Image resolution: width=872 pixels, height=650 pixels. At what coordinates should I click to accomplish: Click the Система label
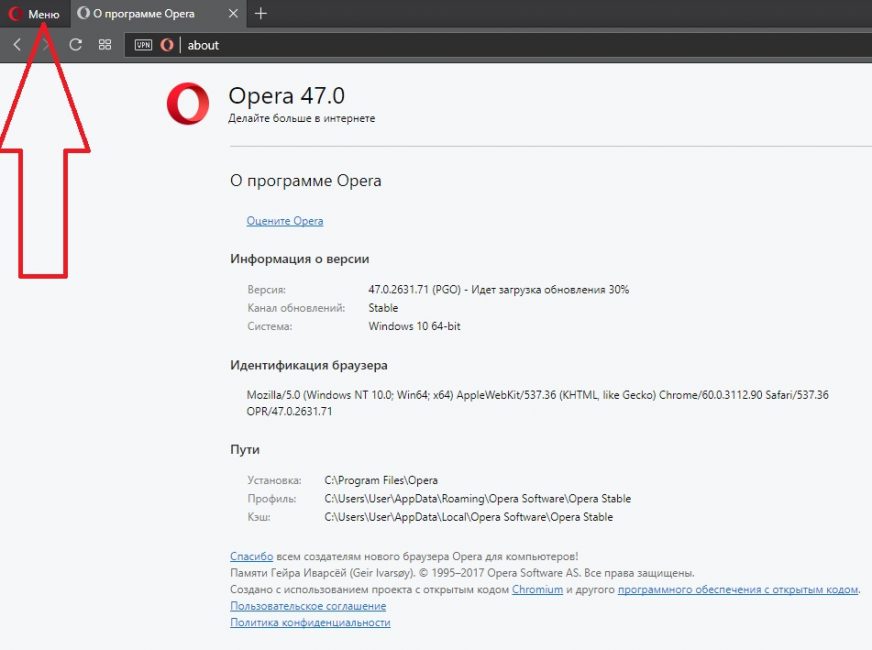[270, 326]
